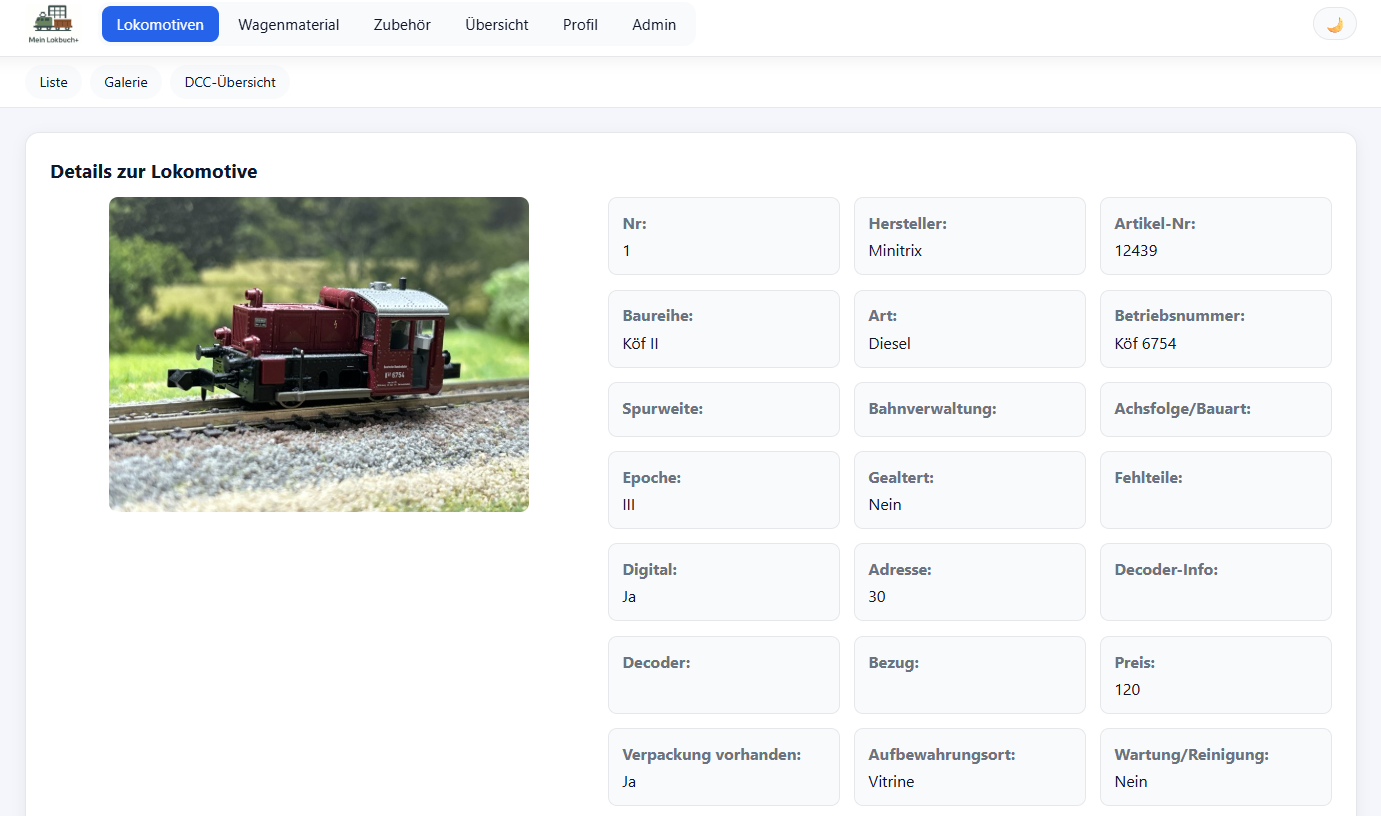Go to the Zubehör tab

click(402, 24)
